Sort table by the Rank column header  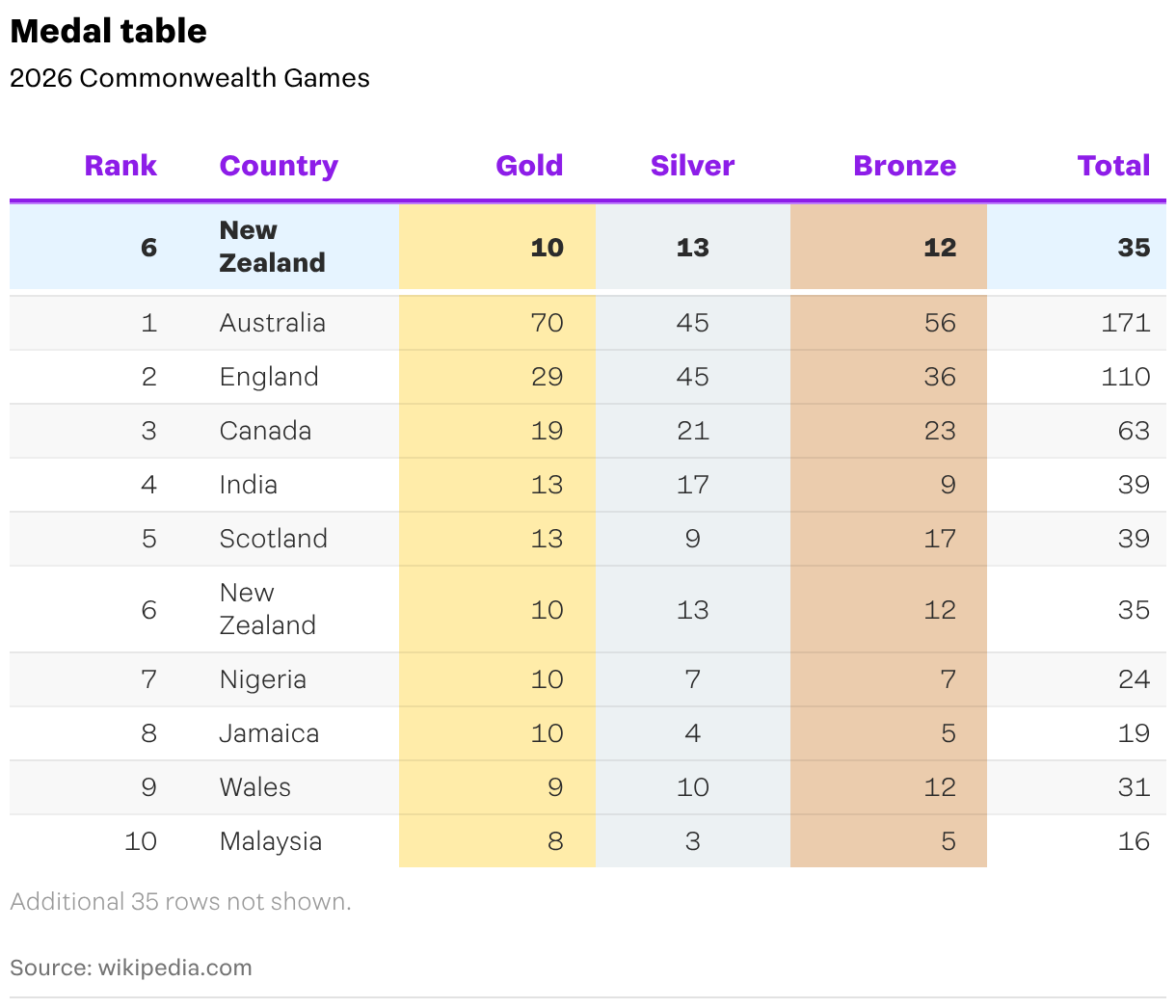click(120, 166)
